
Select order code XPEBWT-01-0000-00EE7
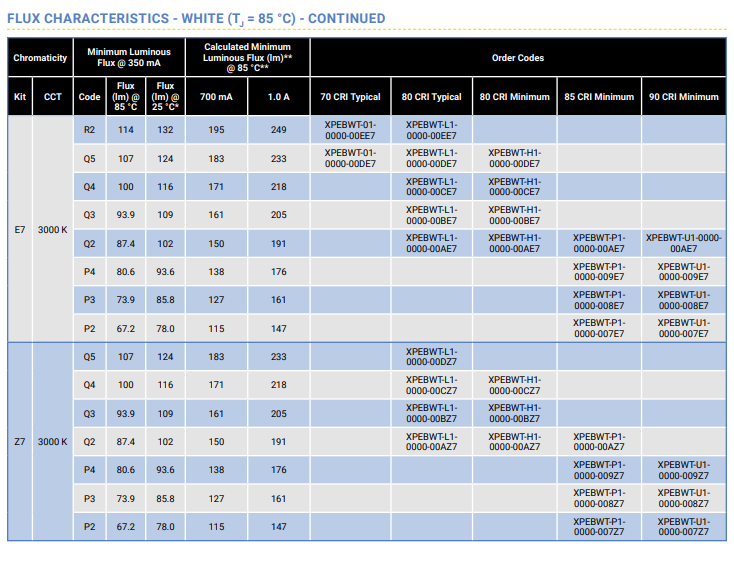pos(350,130)
